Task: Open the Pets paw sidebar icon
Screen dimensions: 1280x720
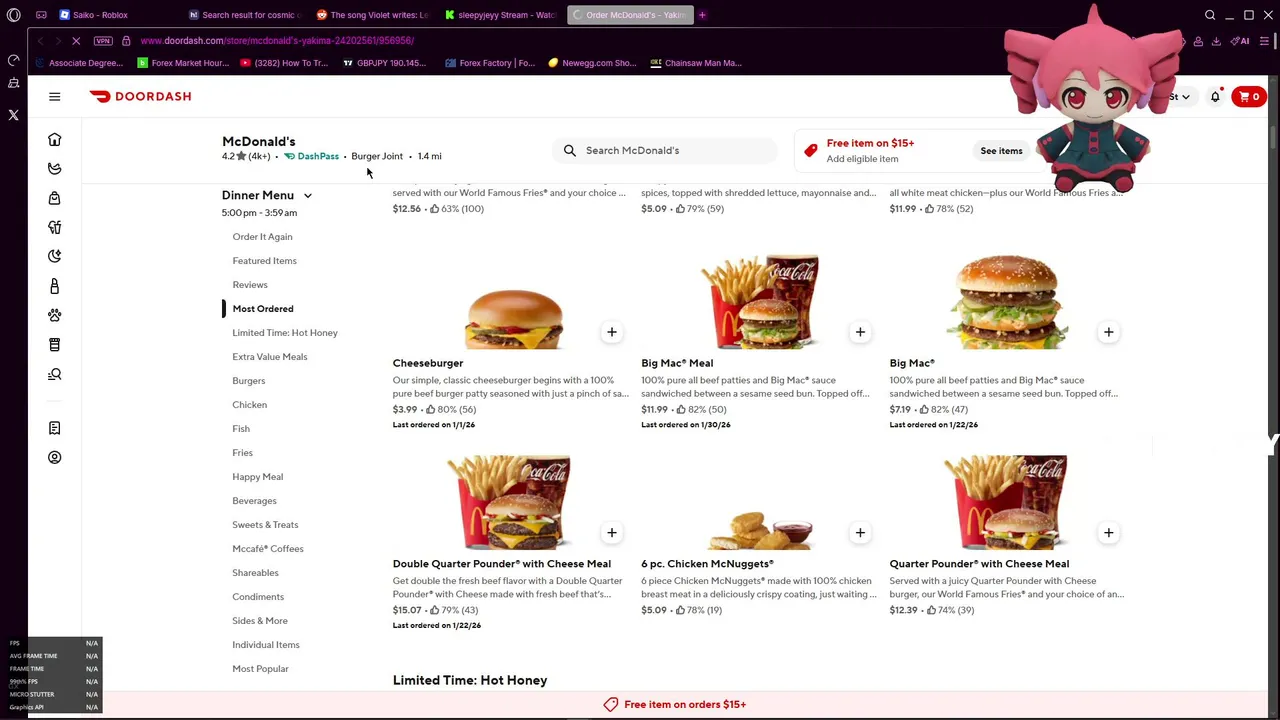Action: click(55, 315)
